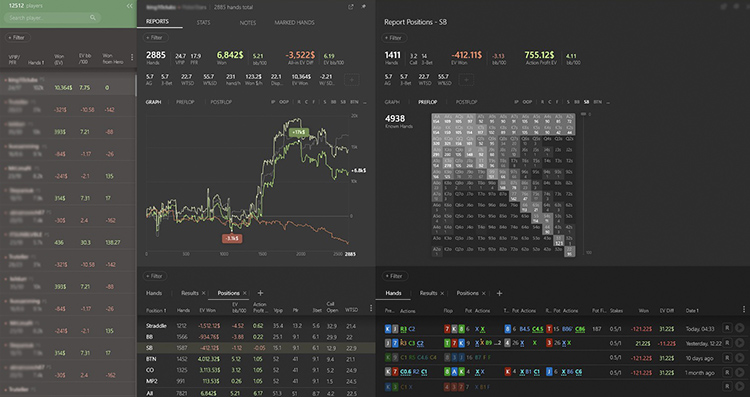Toggle SB filter in Report Positions panel
Viewport: 750px width, 397px height.
(x=586, y=102)
